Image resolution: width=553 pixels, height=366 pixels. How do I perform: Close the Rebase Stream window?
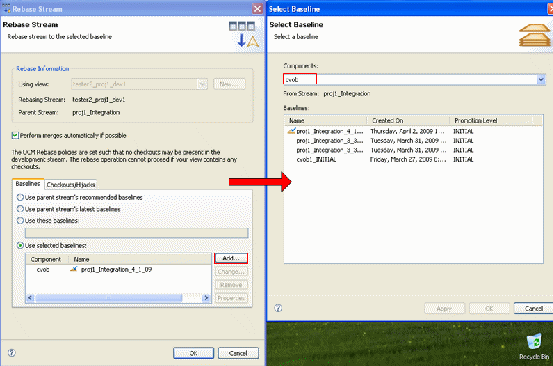pyautogui.click(x=258, y=9)
